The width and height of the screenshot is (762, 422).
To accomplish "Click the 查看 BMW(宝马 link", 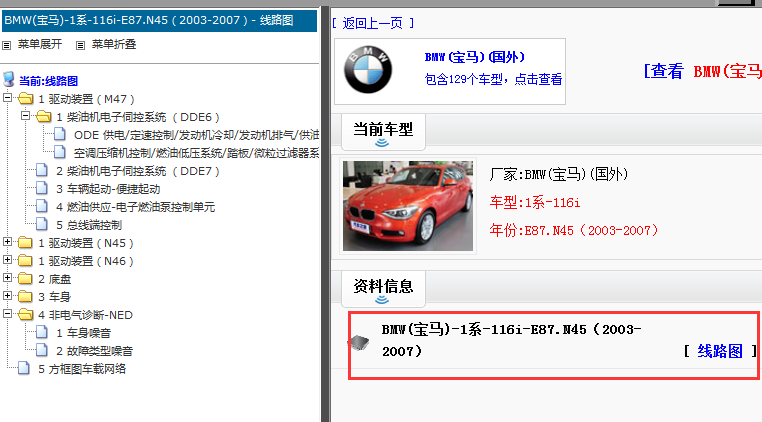I will [703, 71].
